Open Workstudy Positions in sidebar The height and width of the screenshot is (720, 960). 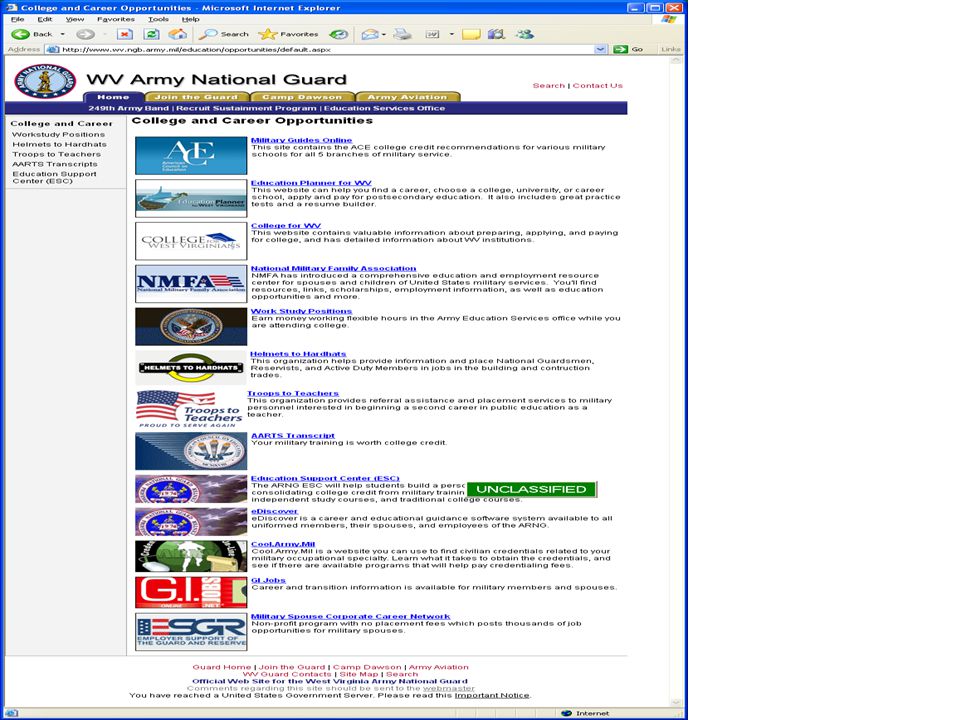point(58,135)
